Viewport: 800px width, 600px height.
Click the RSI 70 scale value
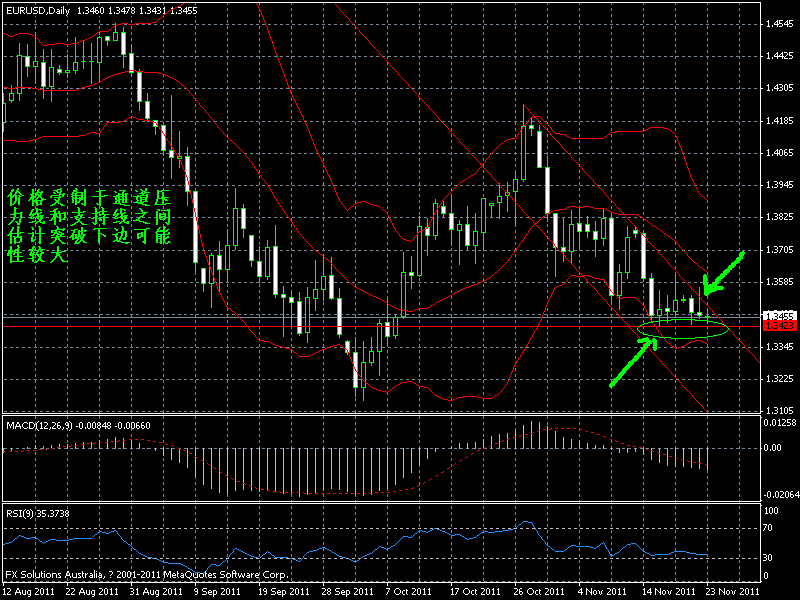click(768, 528)
